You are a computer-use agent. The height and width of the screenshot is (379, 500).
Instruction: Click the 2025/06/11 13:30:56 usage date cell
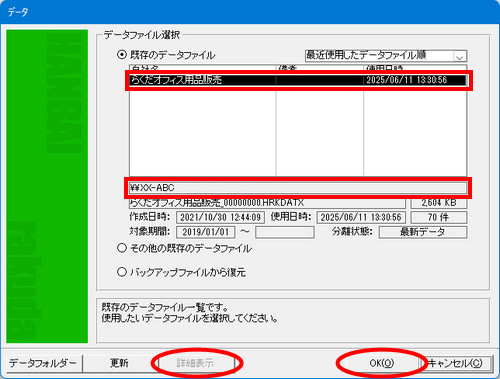(415, 80)
